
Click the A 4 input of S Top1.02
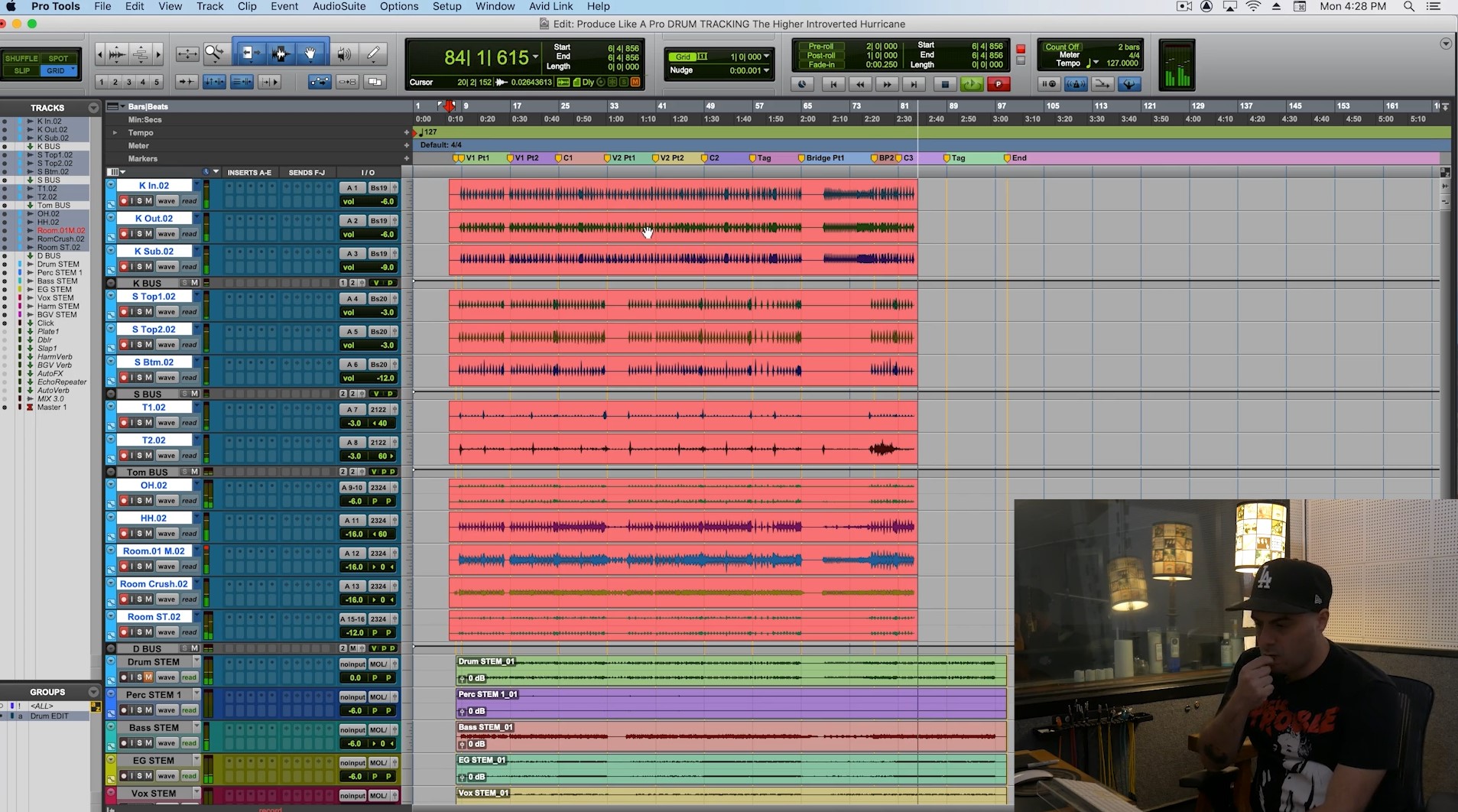pos(352,299)
